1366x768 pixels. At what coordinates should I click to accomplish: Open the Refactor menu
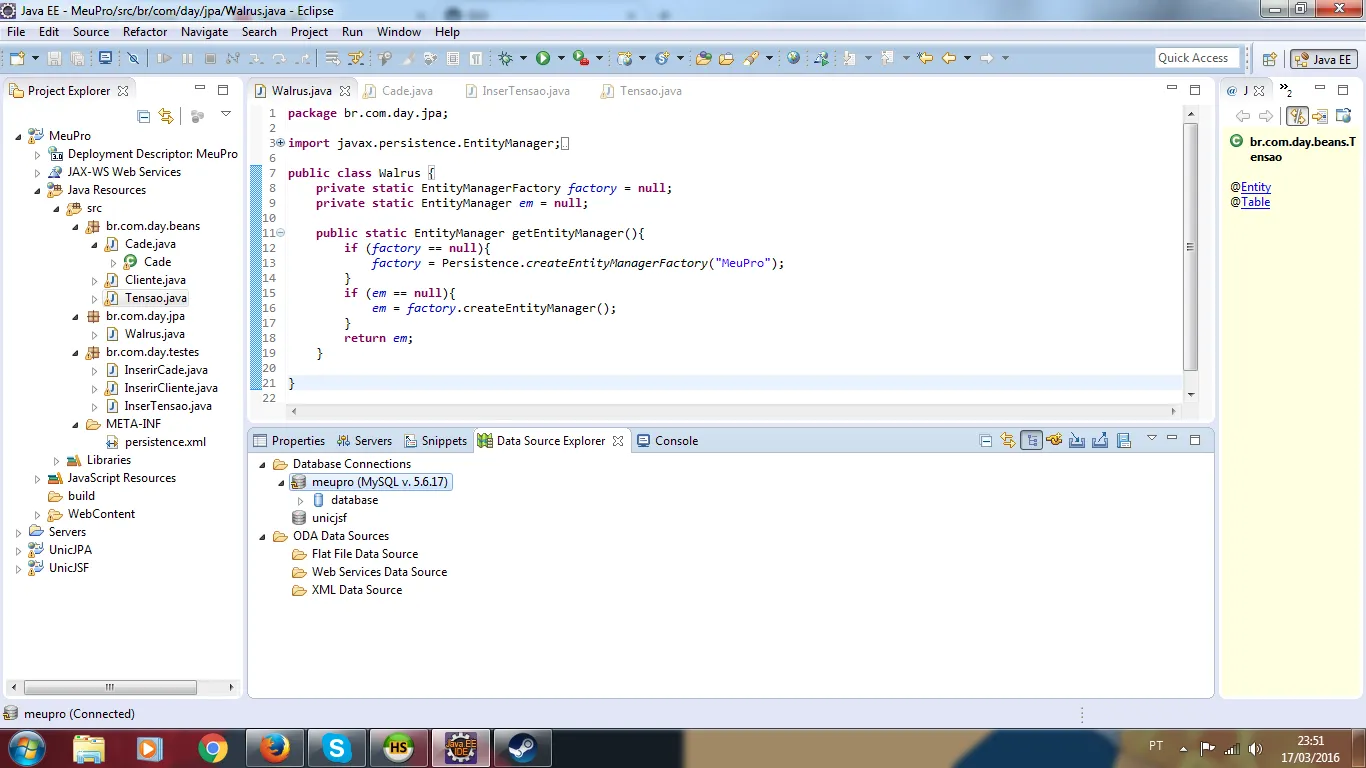click(145, 31)
